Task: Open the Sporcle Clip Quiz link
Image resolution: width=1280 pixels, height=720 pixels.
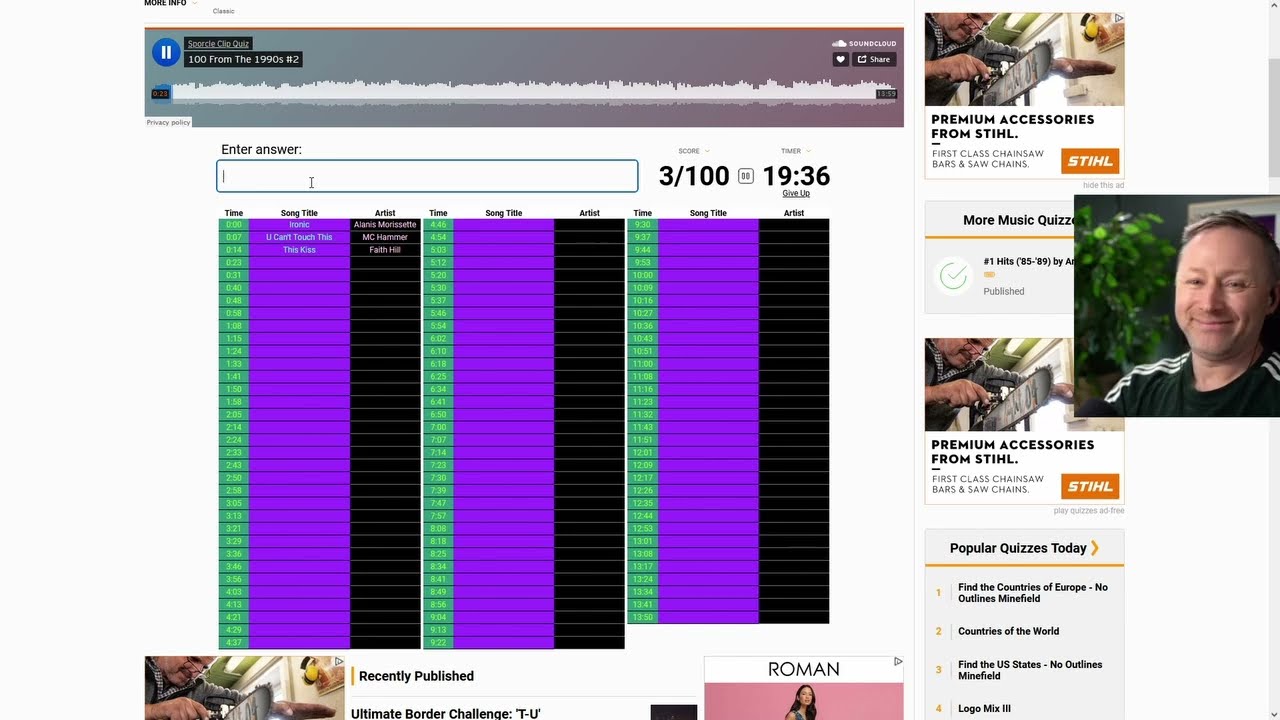Action: coord(218,44)
